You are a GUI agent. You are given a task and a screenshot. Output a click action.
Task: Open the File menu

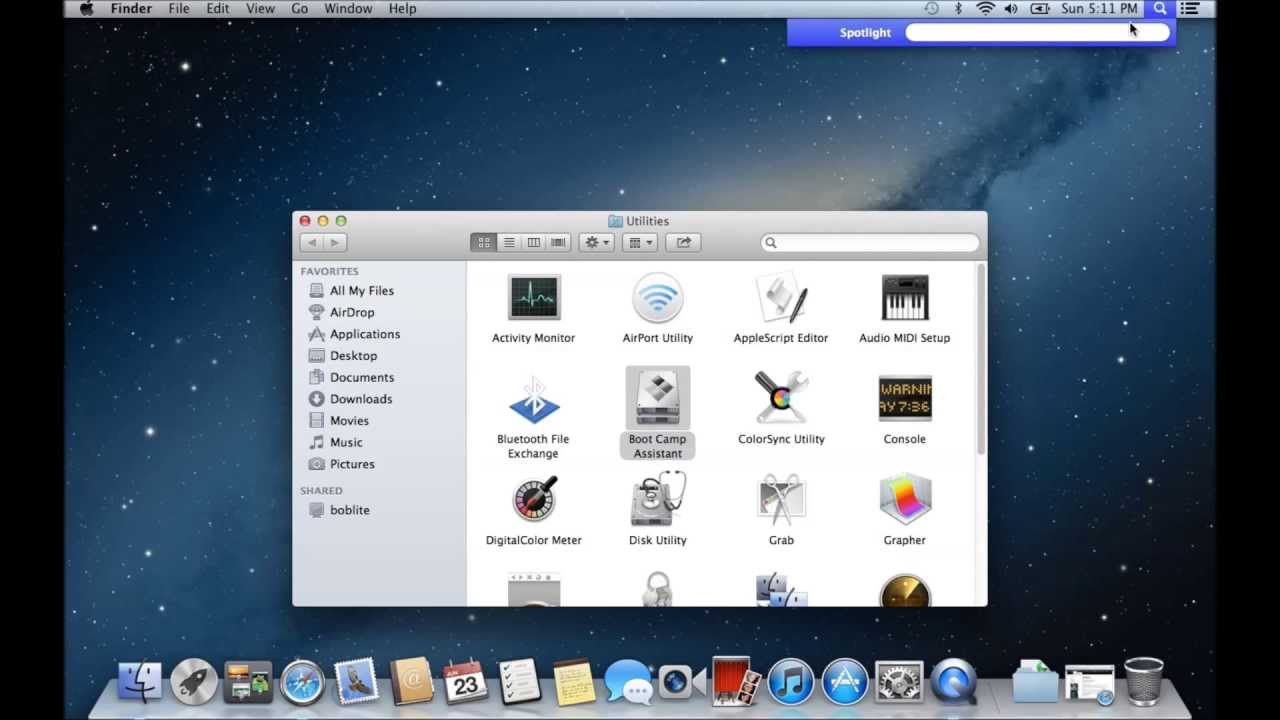[179, 9]
